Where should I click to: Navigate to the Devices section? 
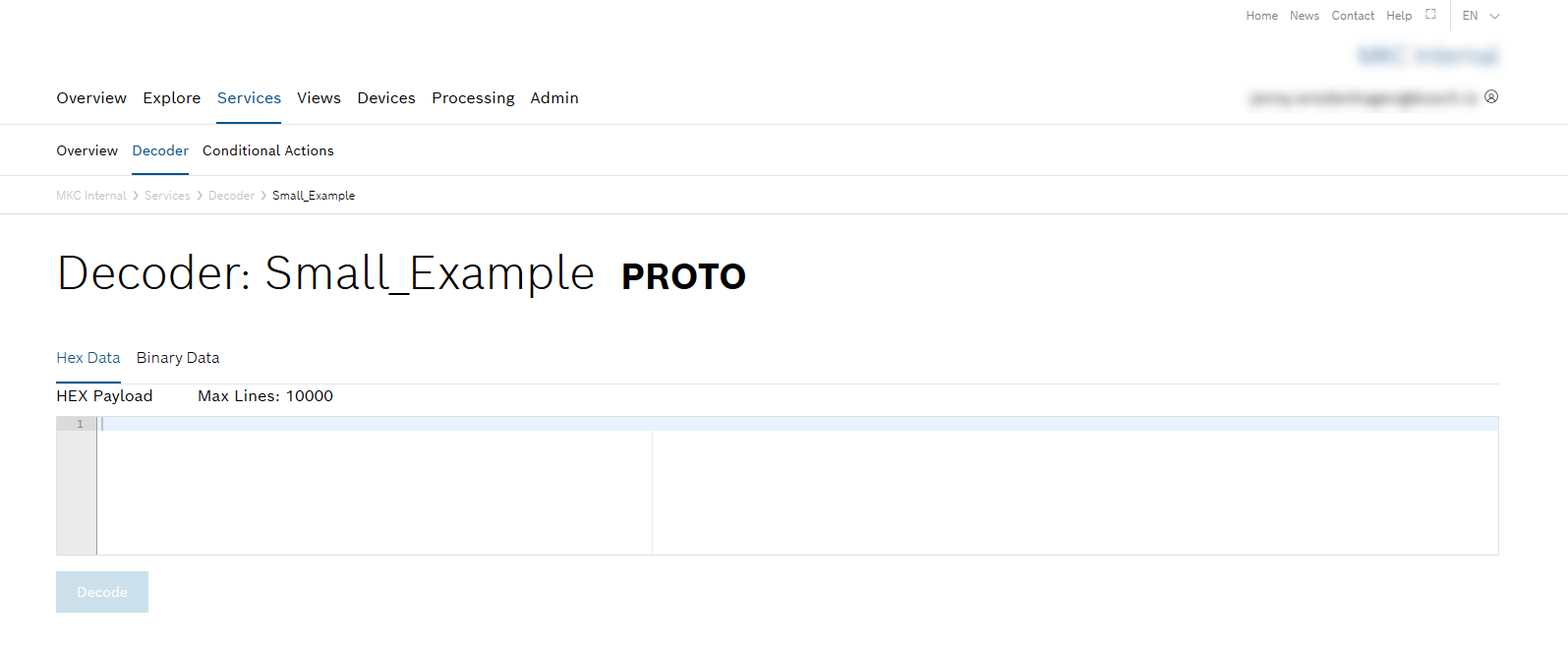coord(386,98)
